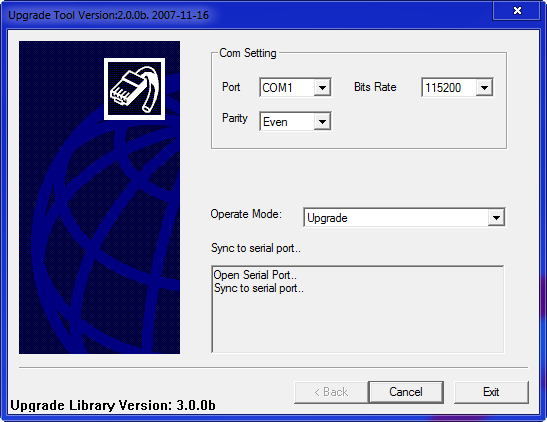Click the RJ45 connector cable icon
Image resolution: width=547 pixels, height=422 pixels.
(134, 89)
